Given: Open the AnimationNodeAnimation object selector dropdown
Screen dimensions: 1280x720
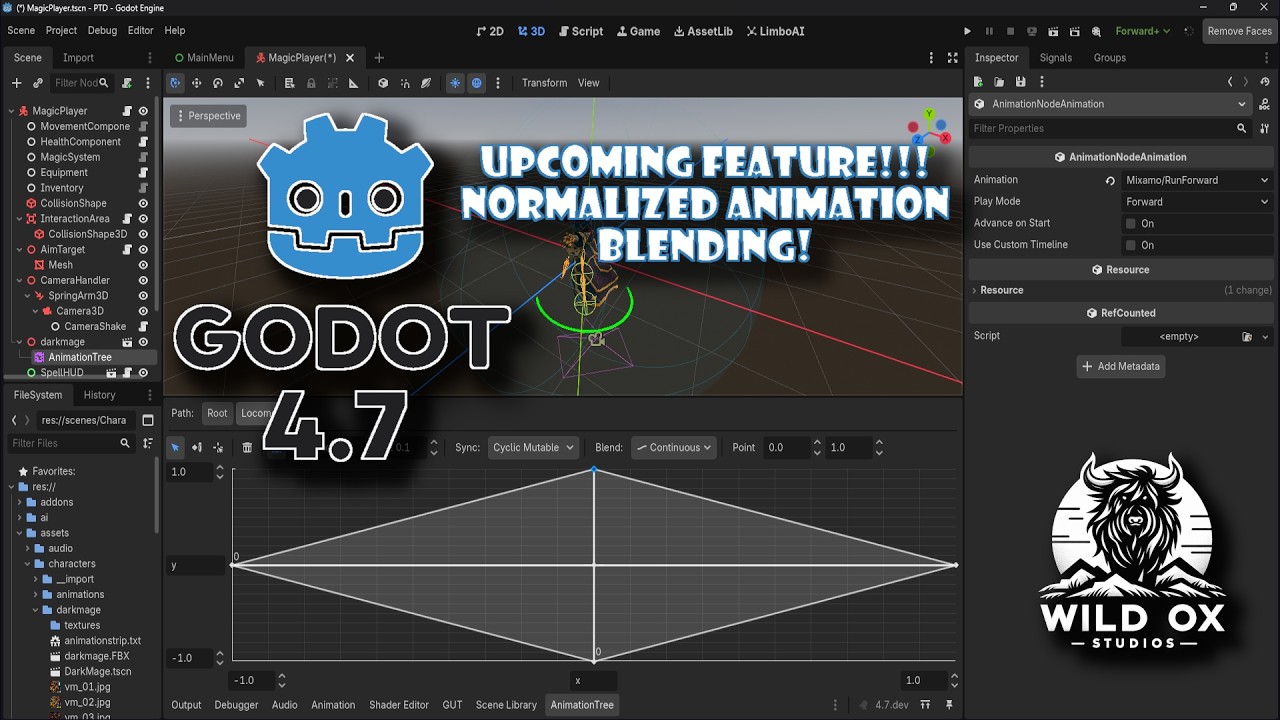Looking at the screenshot, I should point(1110,104).
